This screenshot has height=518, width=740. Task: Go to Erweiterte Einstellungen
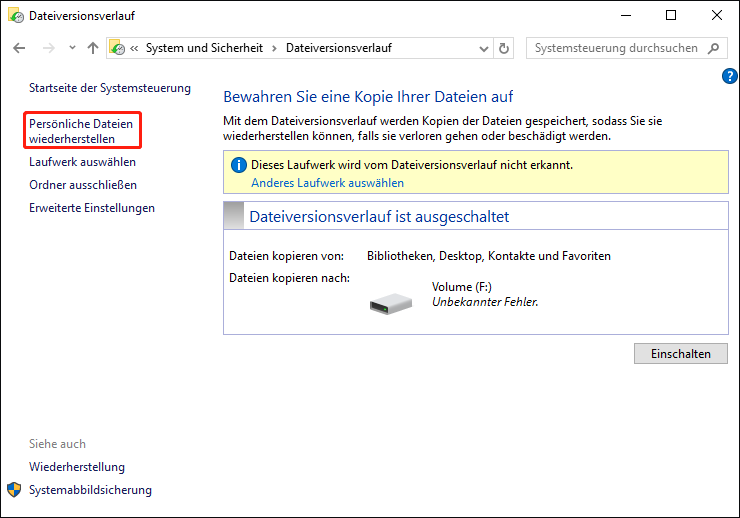coord(92,208)
